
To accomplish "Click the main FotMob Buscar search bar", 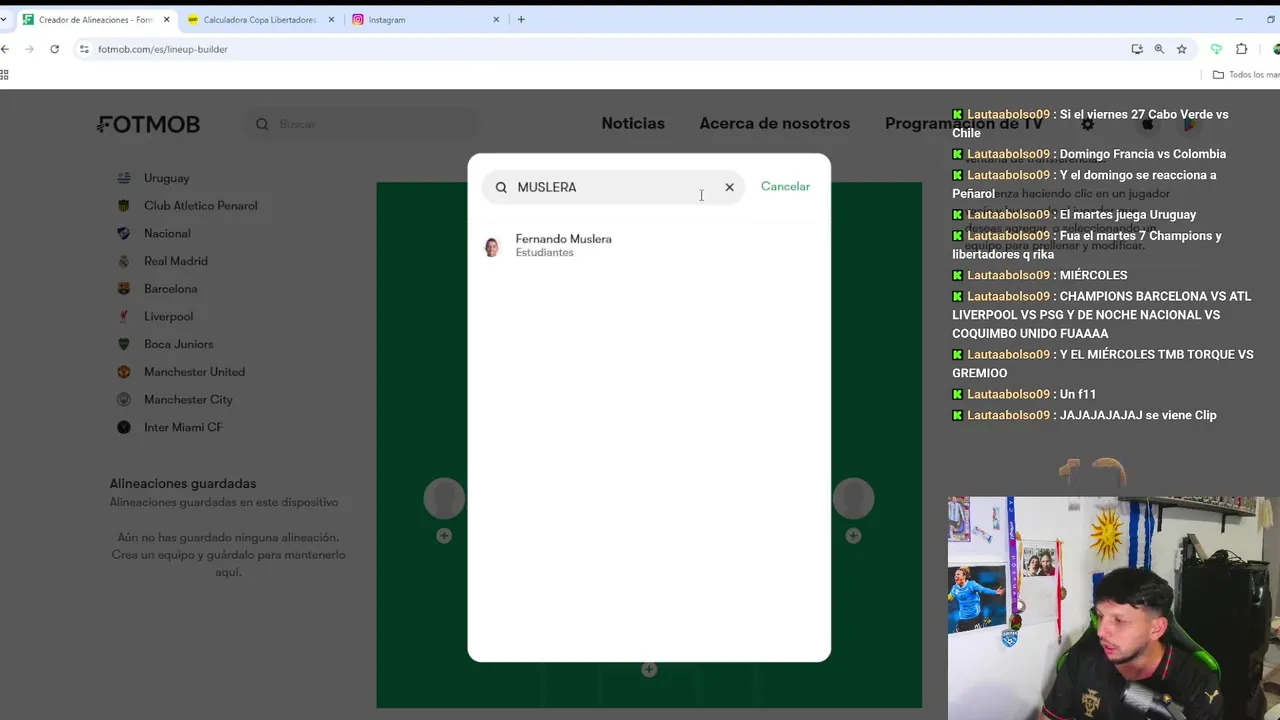I will pyautogui.click(x=362, y=124).
